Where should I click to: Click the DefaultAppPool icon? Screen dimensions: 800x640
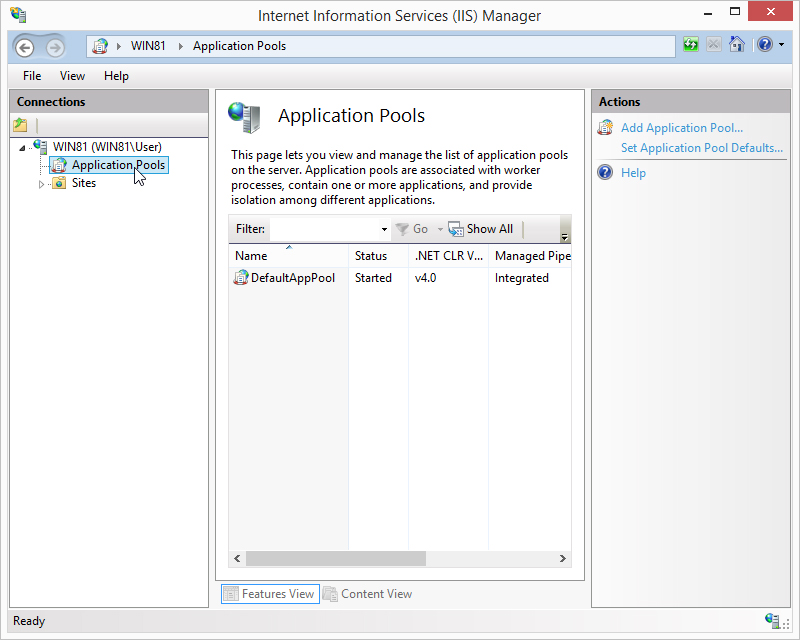[241, 278]
